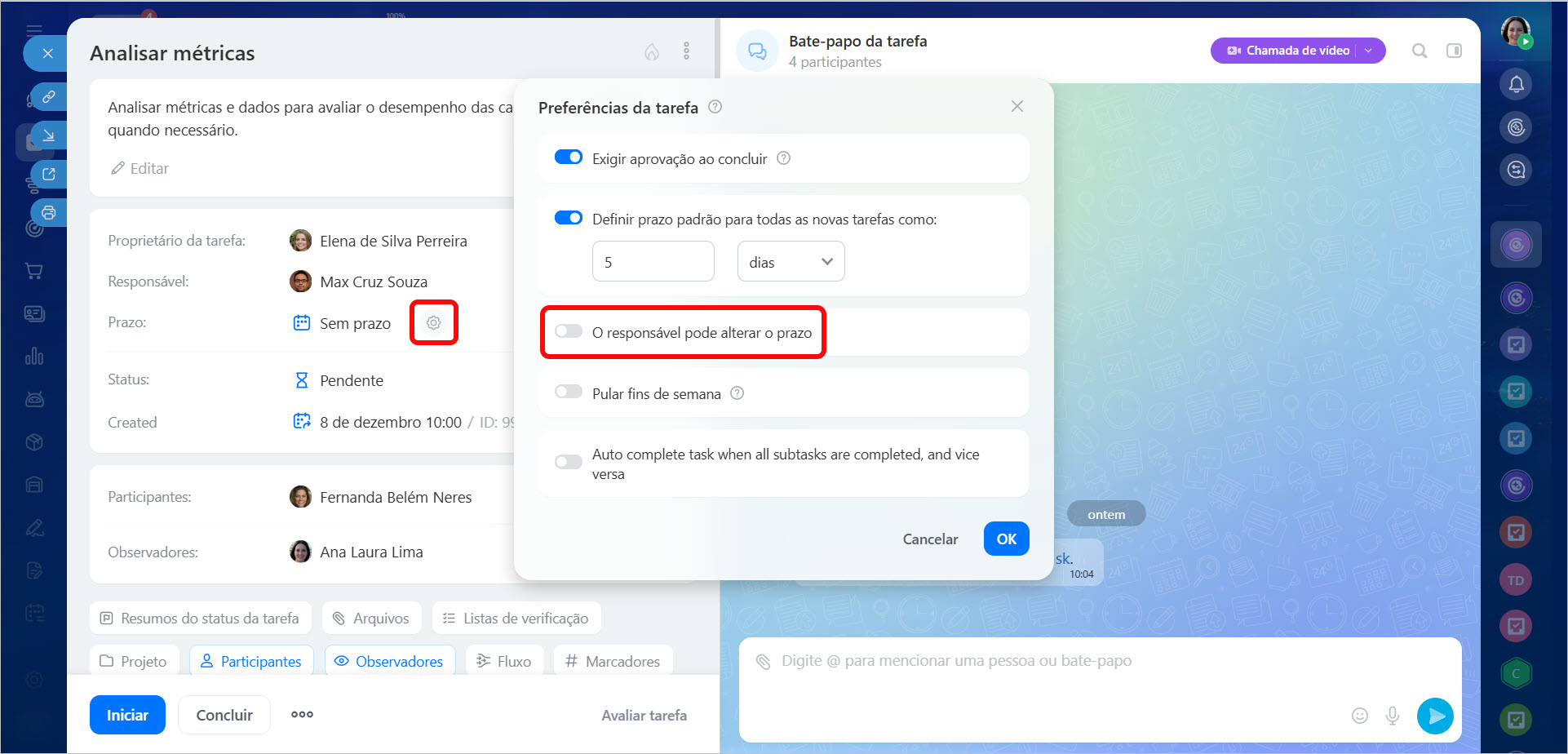Open the emoji picker in chat
1568x754 pixels.
pos(1359,716)
